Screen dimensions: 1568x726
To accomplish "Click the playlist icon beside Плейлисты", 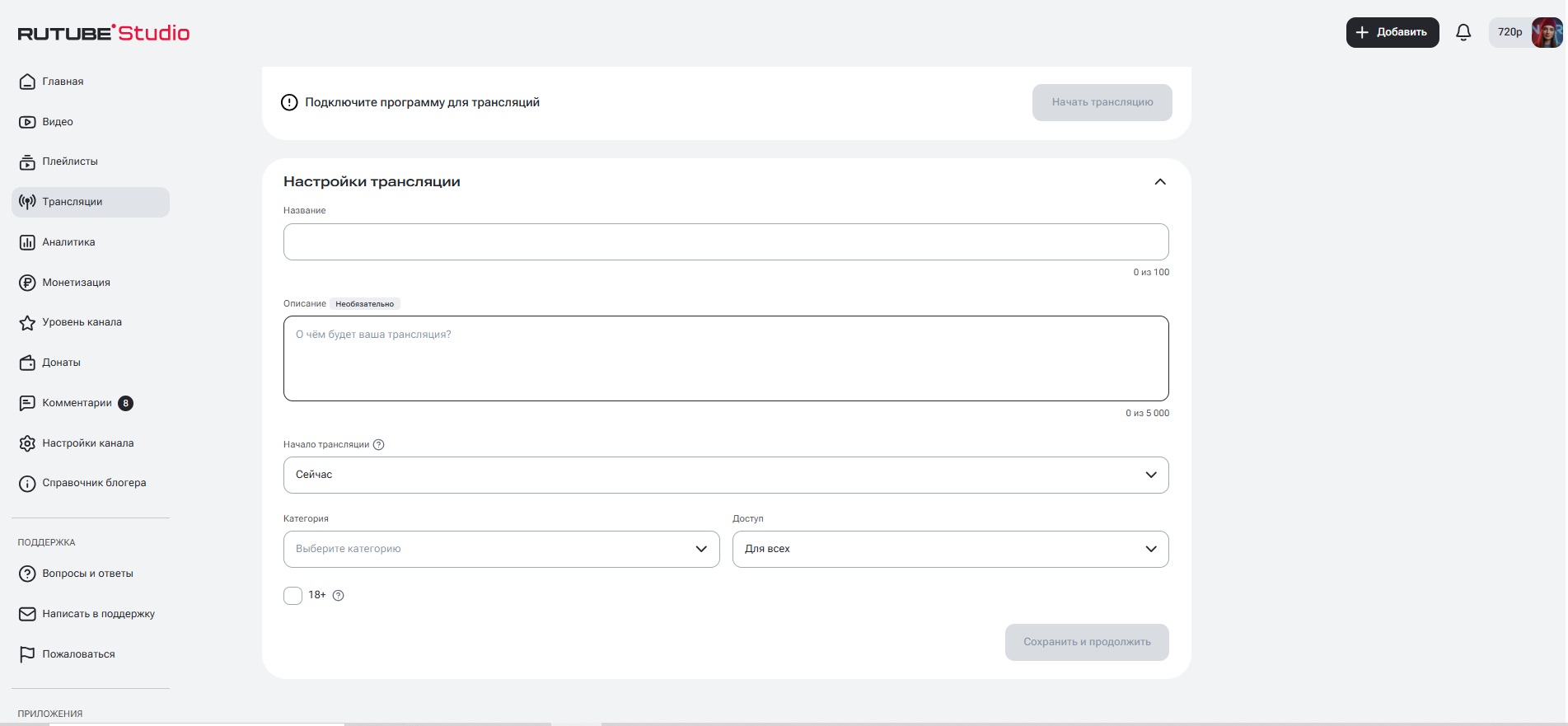I will [27, 162].
